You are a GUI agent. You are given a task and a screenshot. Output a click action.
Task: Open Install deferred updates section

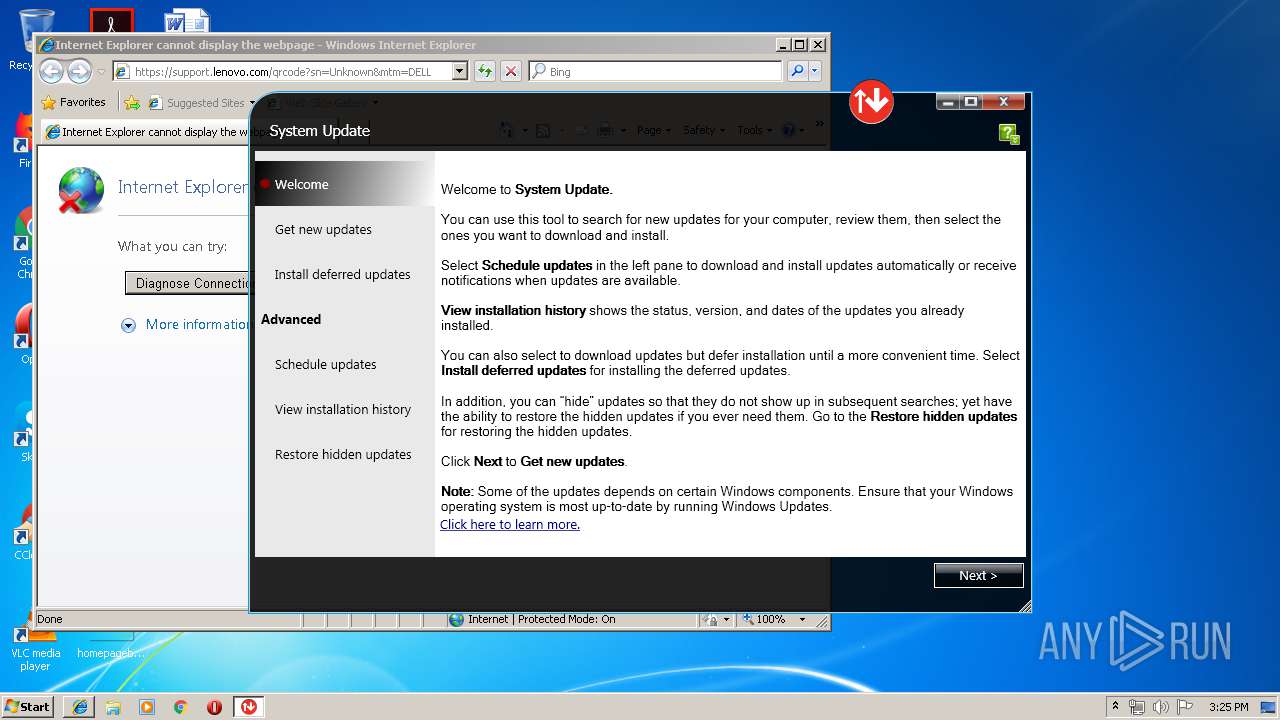345,274
